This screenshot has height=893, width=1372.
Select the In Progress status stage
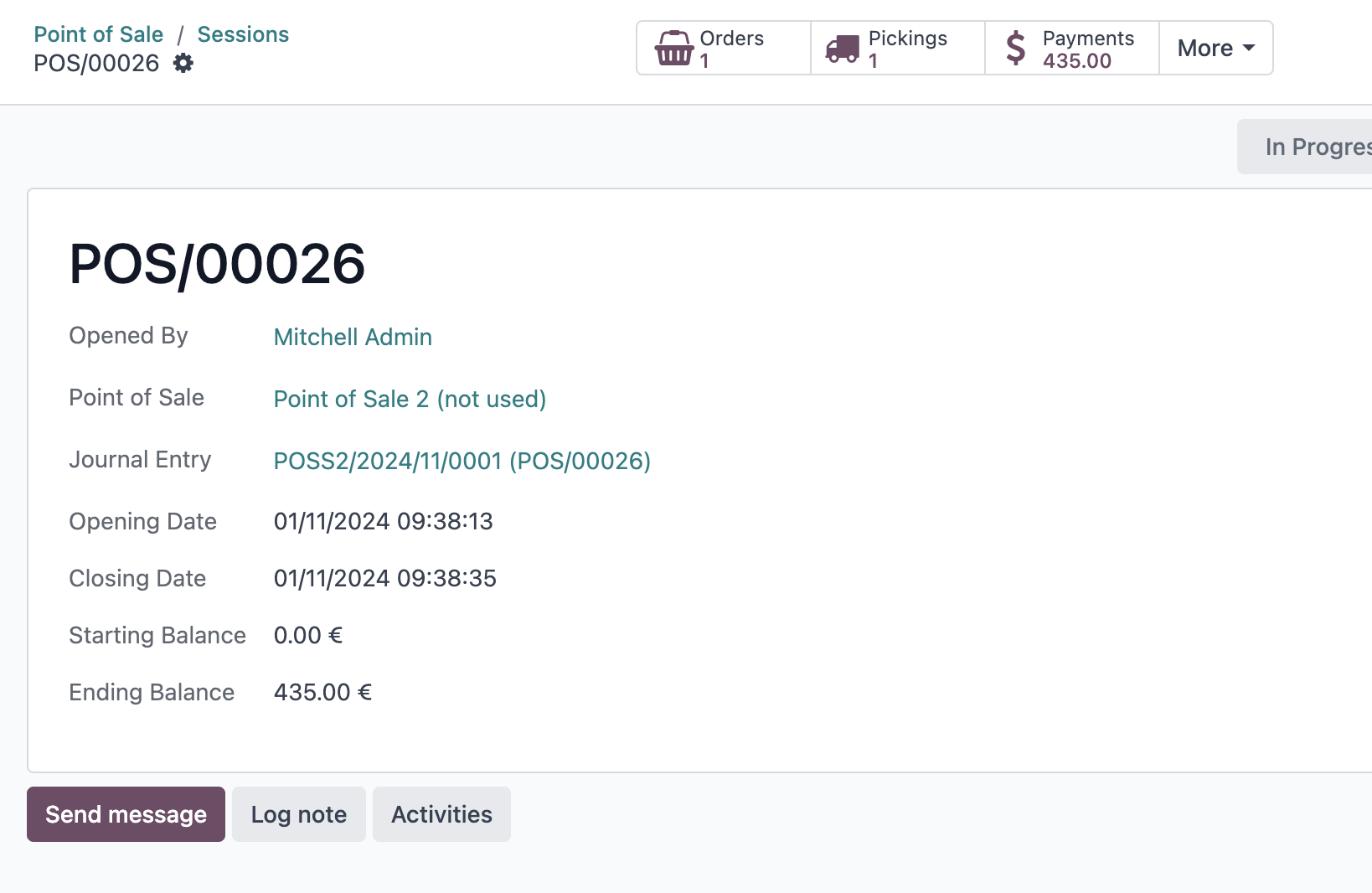1305,147
